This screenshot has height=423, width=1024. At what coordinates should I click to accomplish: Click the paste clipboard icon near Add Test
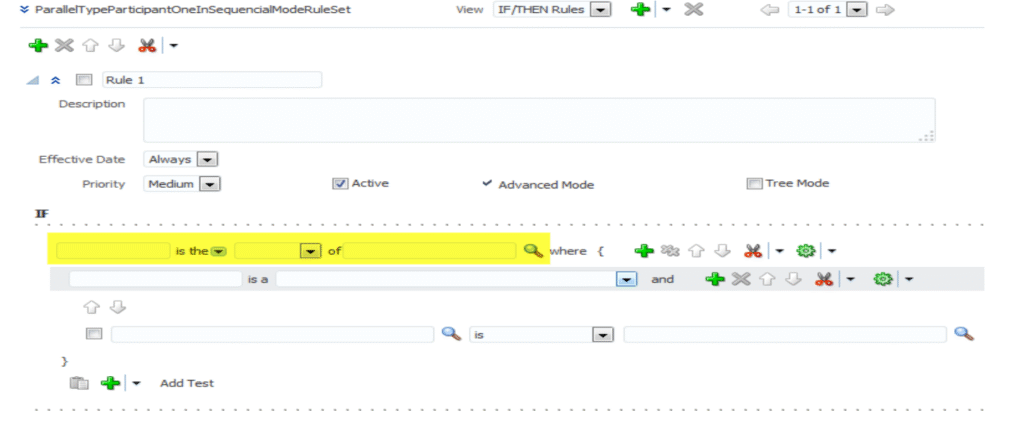(x=79, y=383)
